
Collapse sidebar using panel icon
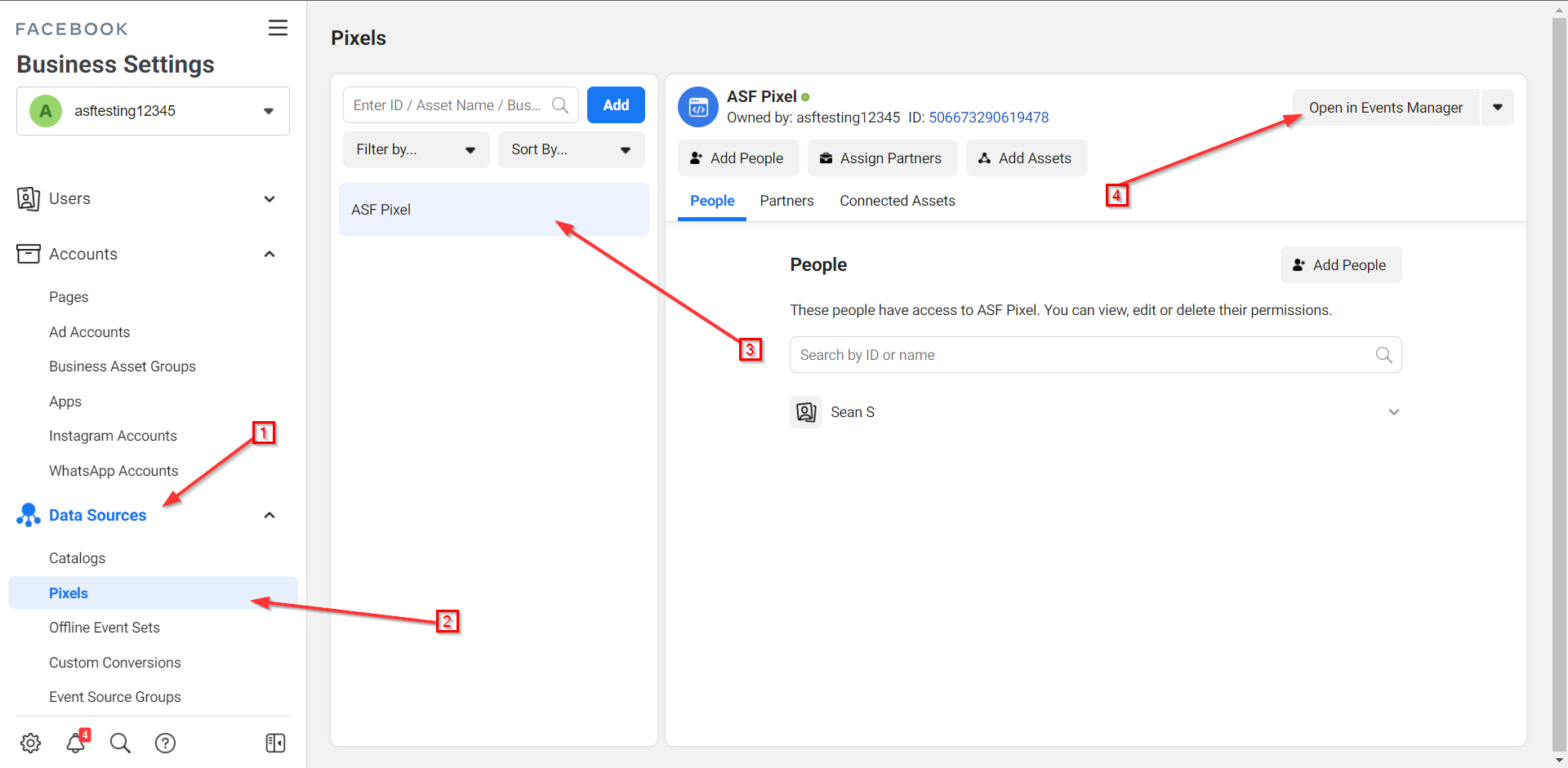coord(275,743)
